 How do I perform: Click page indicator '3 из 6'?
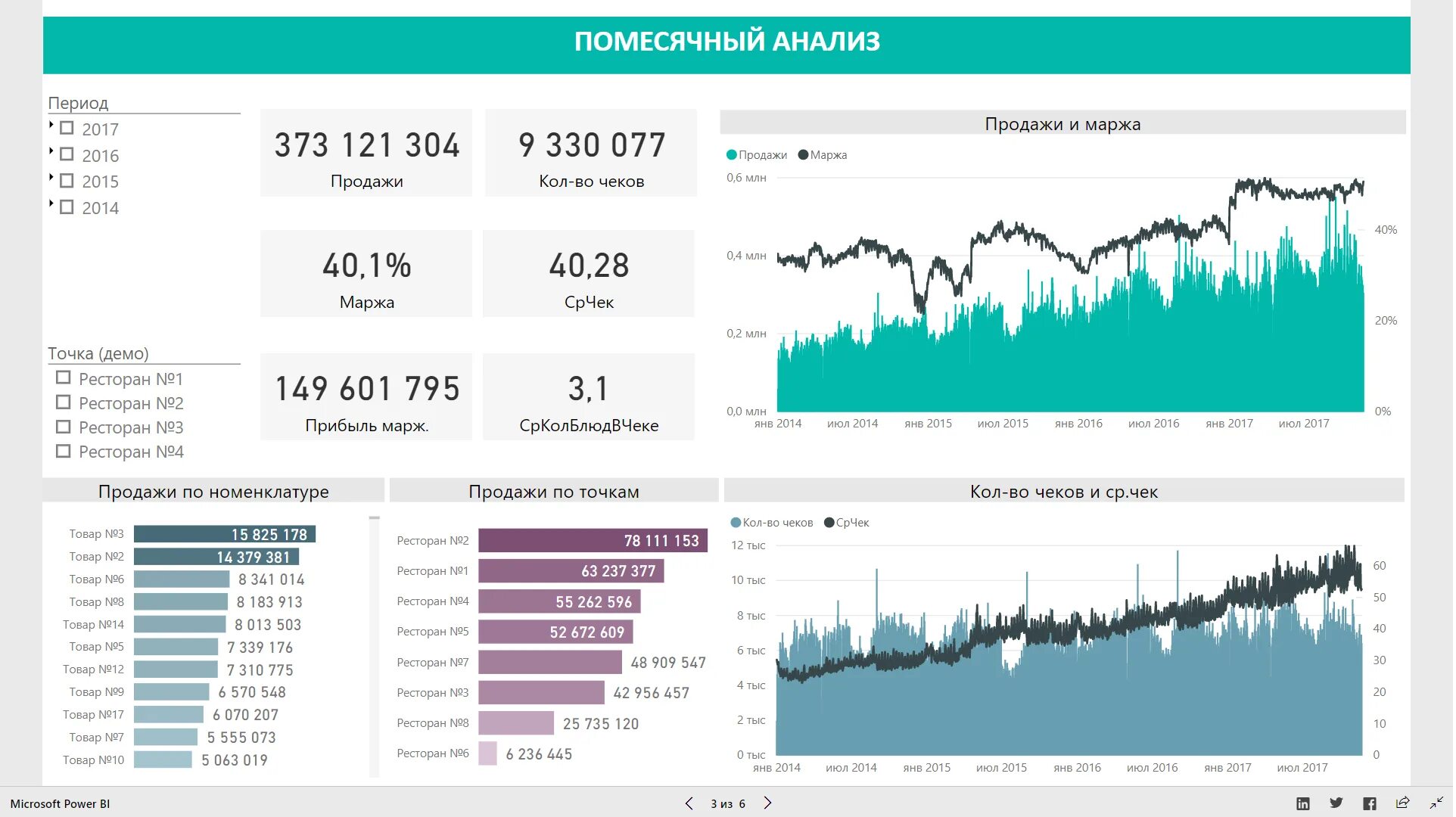[729, 805]
